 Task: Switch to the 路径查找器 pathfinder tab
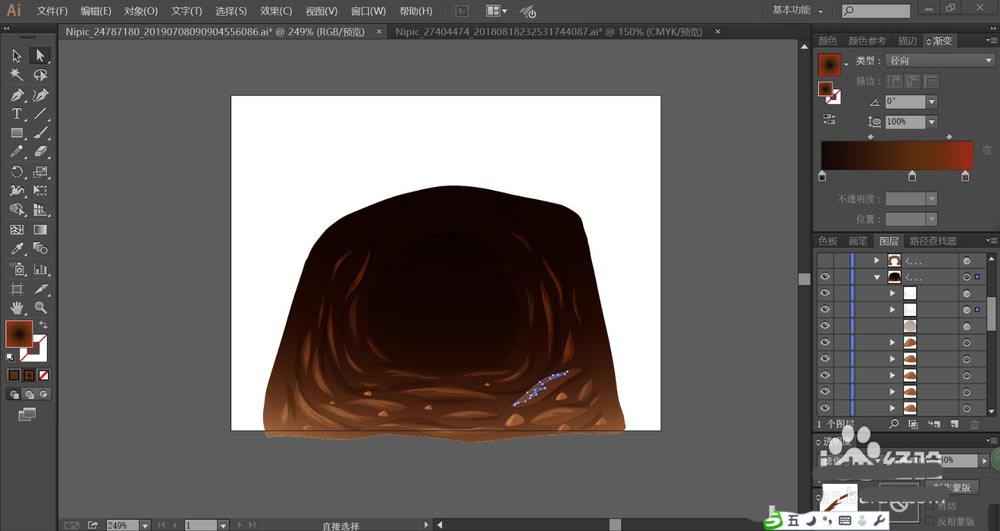tap(933, 241)
